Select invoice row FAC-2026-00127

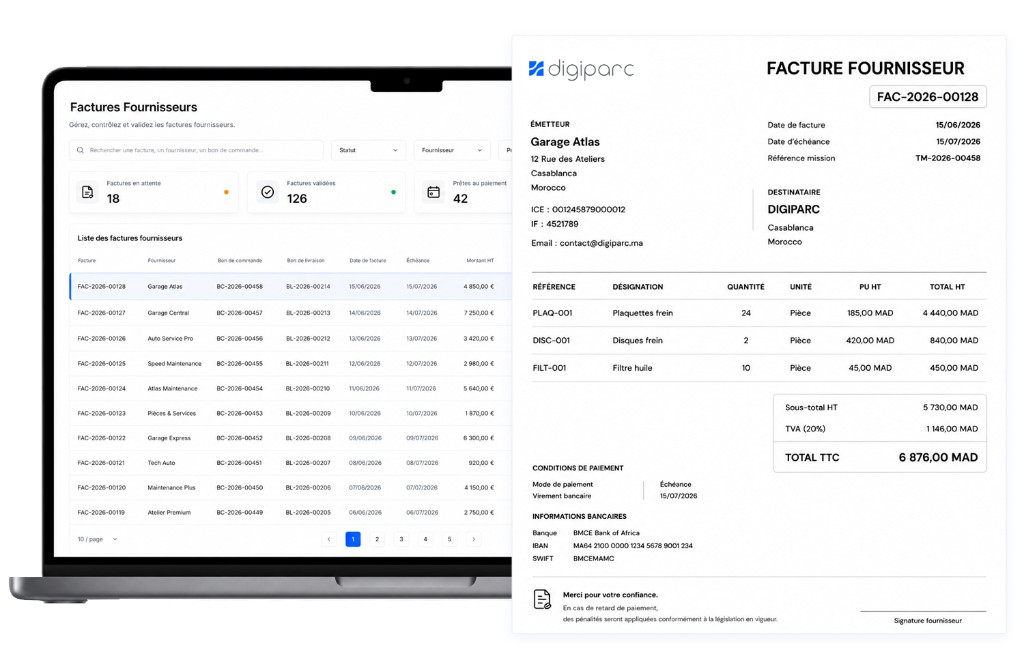[x=291, y=313]
